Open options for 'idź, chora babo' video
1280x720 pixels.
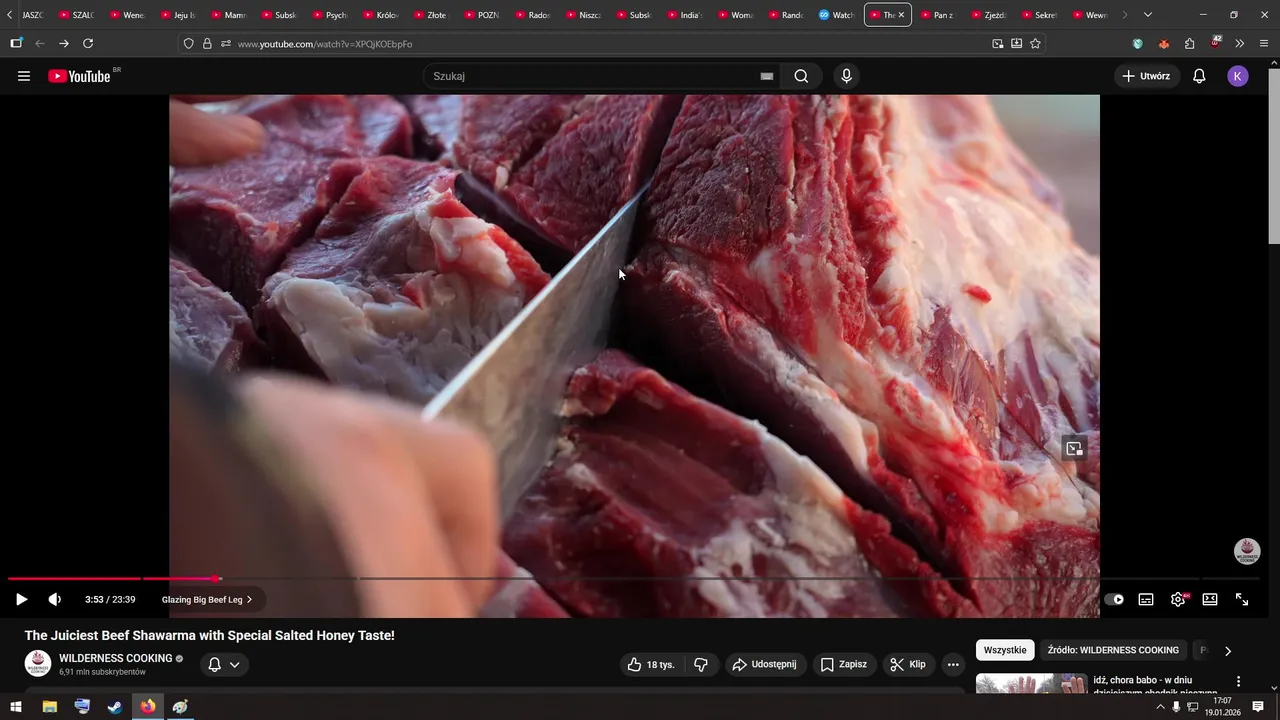coord(1238,682)
